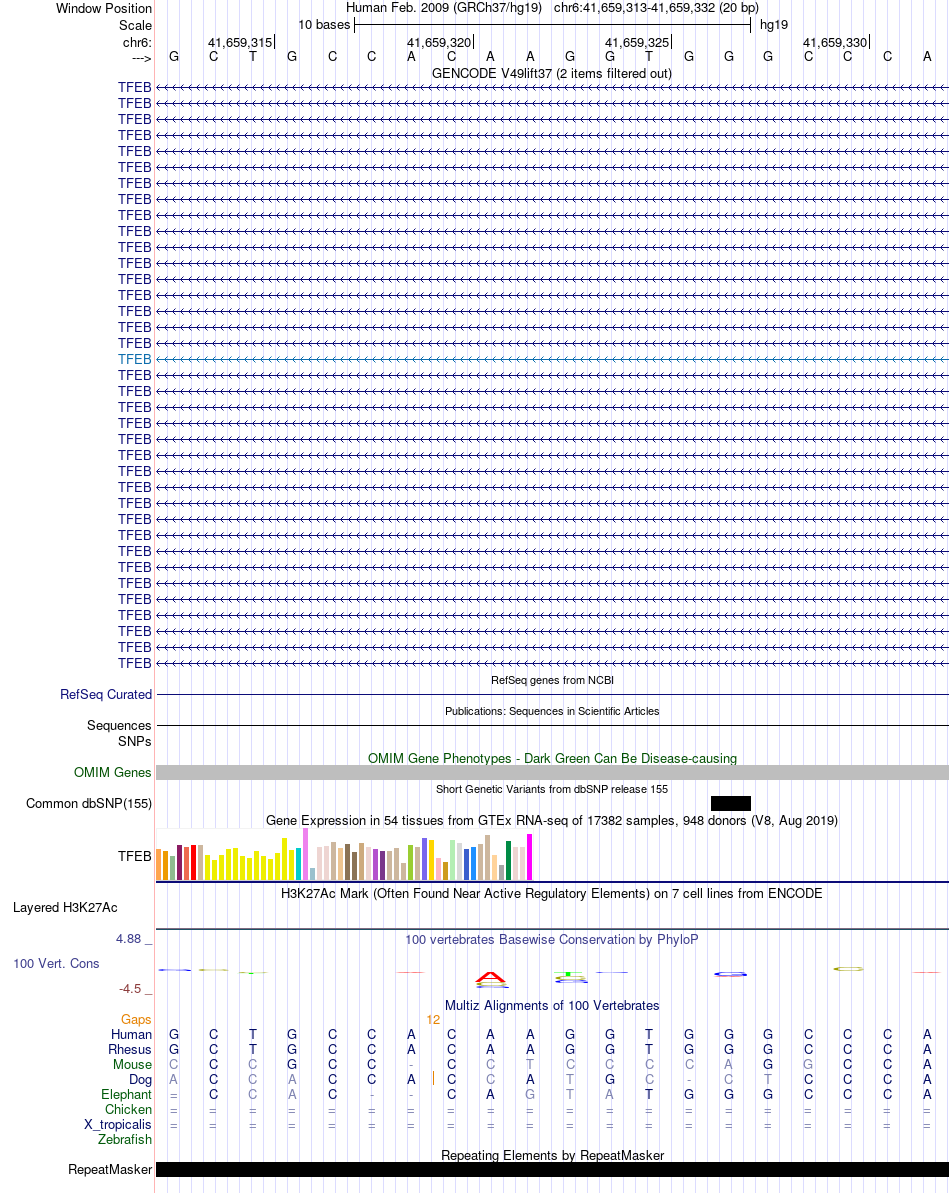This screenshot has height=1193, width=950.
Task: Click the black RepeatMasker bar
Action: pos(552,1169)
